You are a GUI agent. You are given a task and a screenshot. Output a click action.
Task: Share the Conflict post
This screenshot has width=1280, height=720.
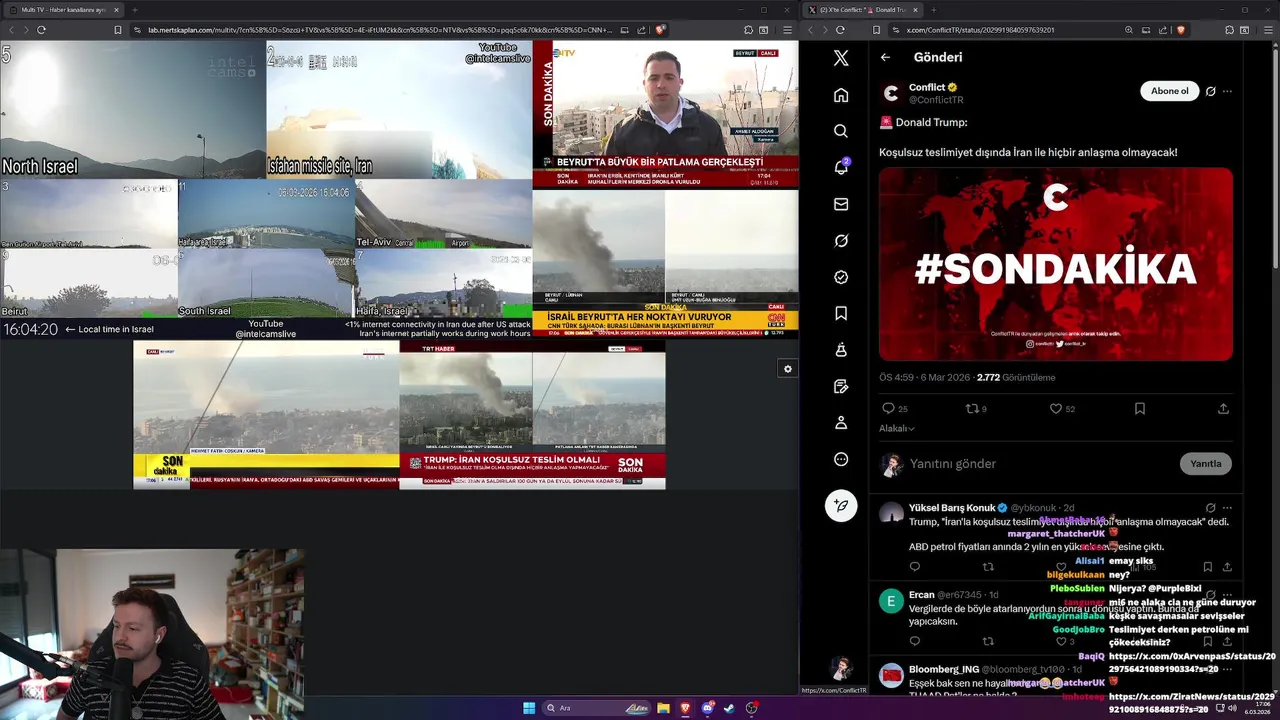1223,409
